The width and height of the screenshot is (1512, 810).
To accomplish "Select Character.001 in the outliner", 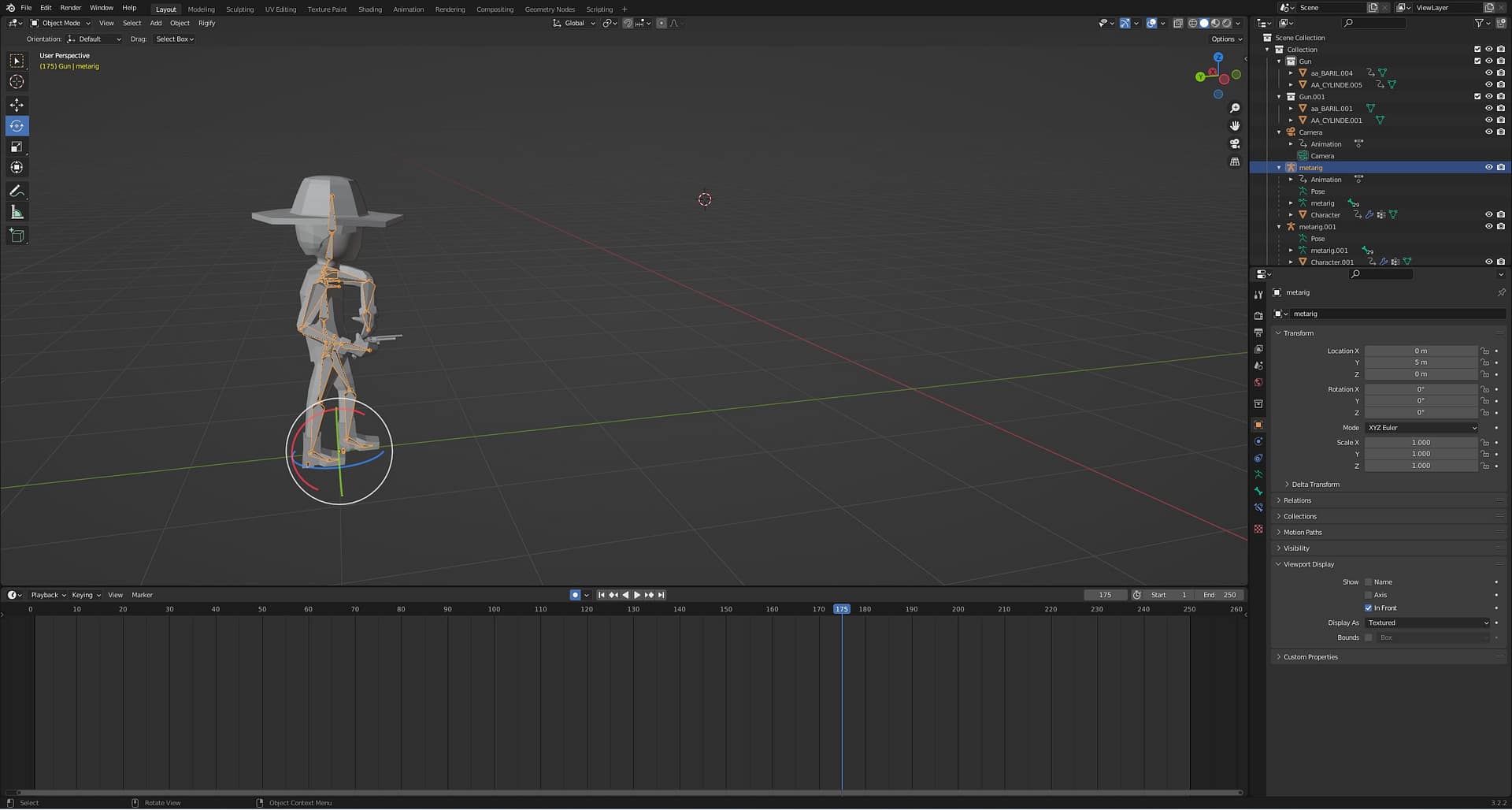I will (x=1332, y=262).
